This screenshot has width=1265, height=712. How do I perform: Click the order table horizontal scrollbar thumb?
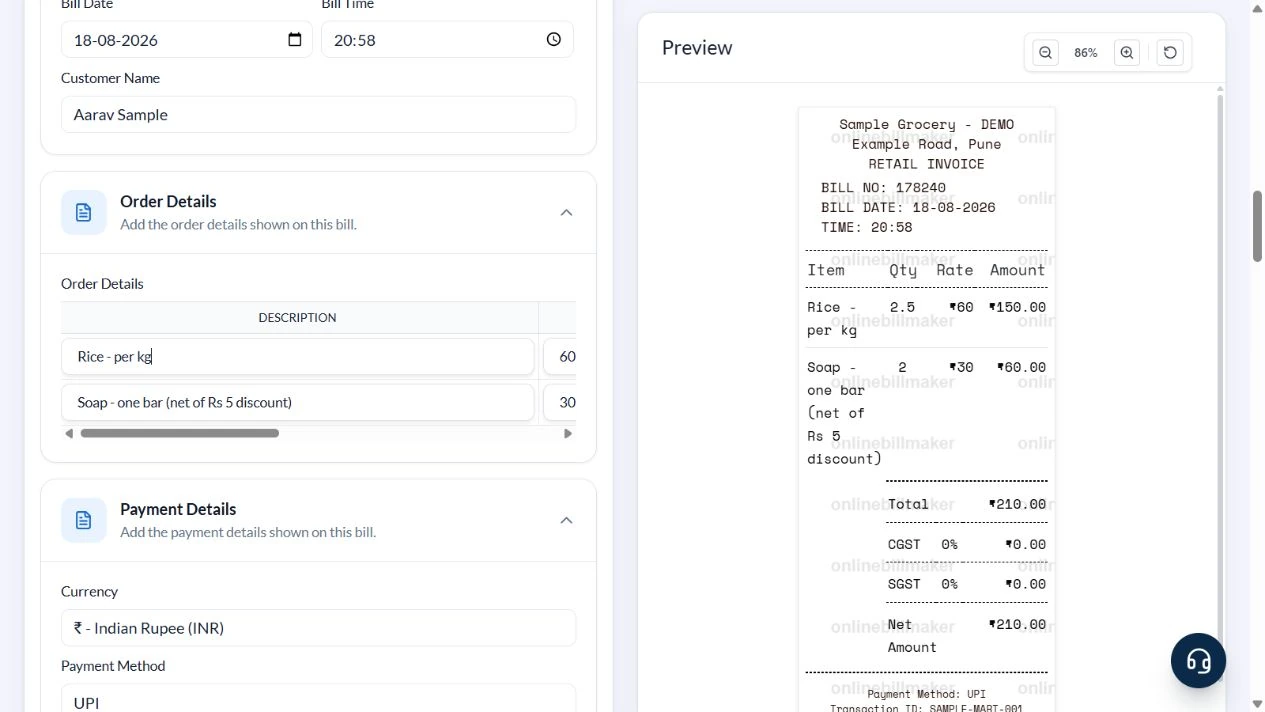[180, 433]
